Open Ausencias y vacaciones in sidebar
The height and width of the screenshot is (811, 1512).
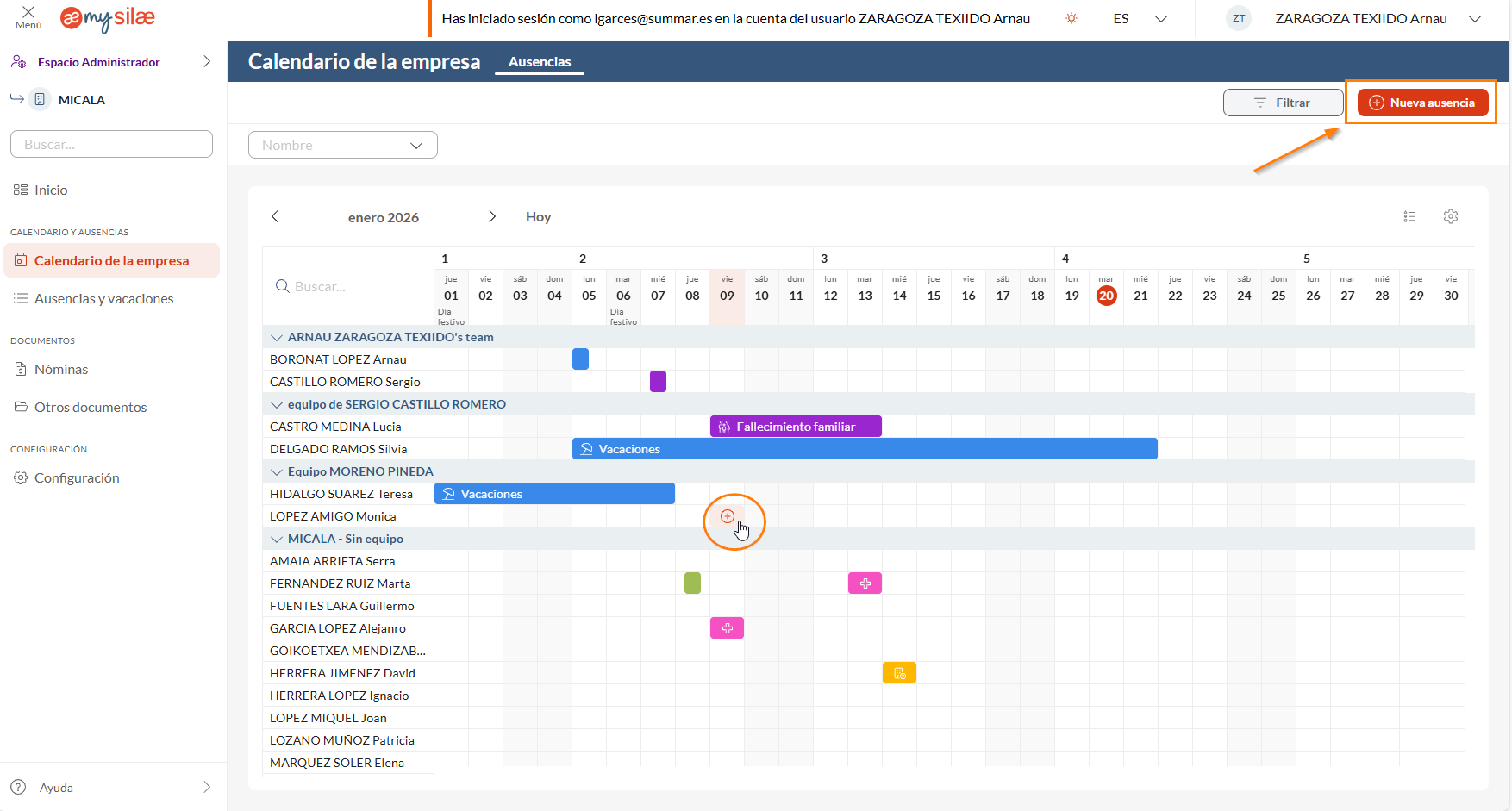tap(103, 298)
